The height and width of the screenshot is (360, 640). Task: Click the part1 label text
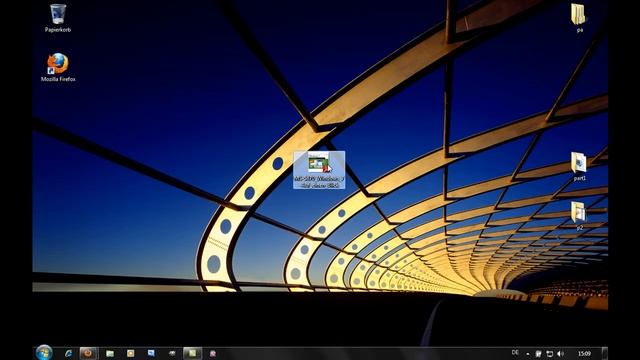click(x=580, y=179)
